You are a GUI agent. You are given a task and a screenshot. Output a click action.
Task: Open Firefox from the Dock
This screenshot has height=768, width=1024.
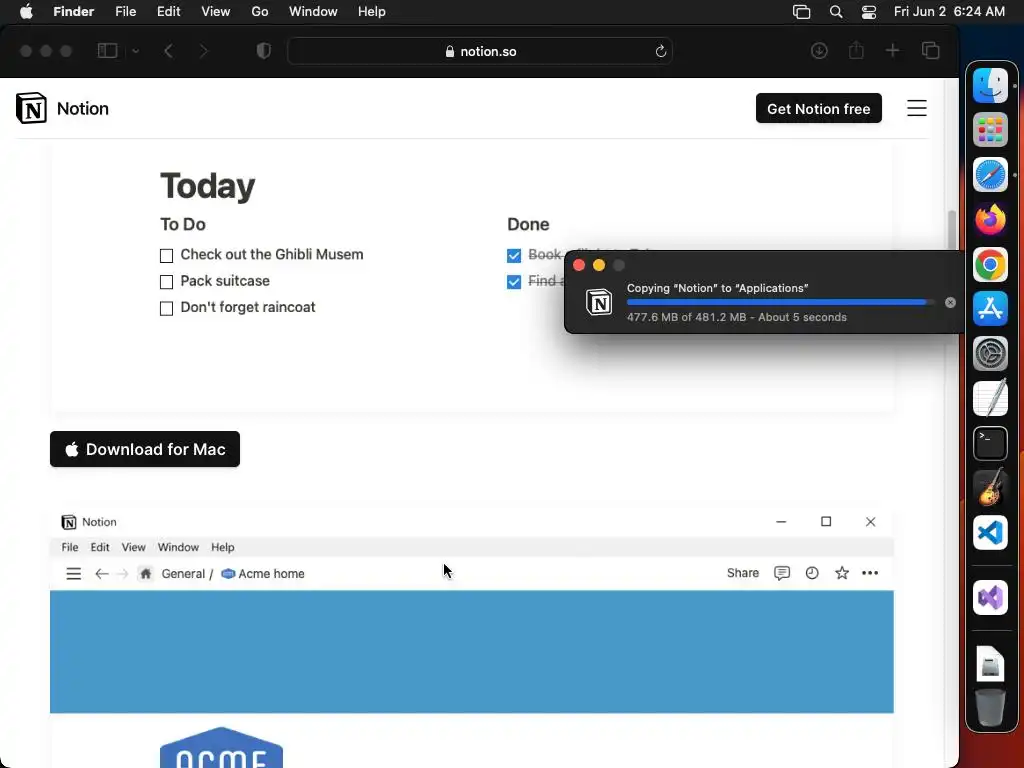coord(991,219)
